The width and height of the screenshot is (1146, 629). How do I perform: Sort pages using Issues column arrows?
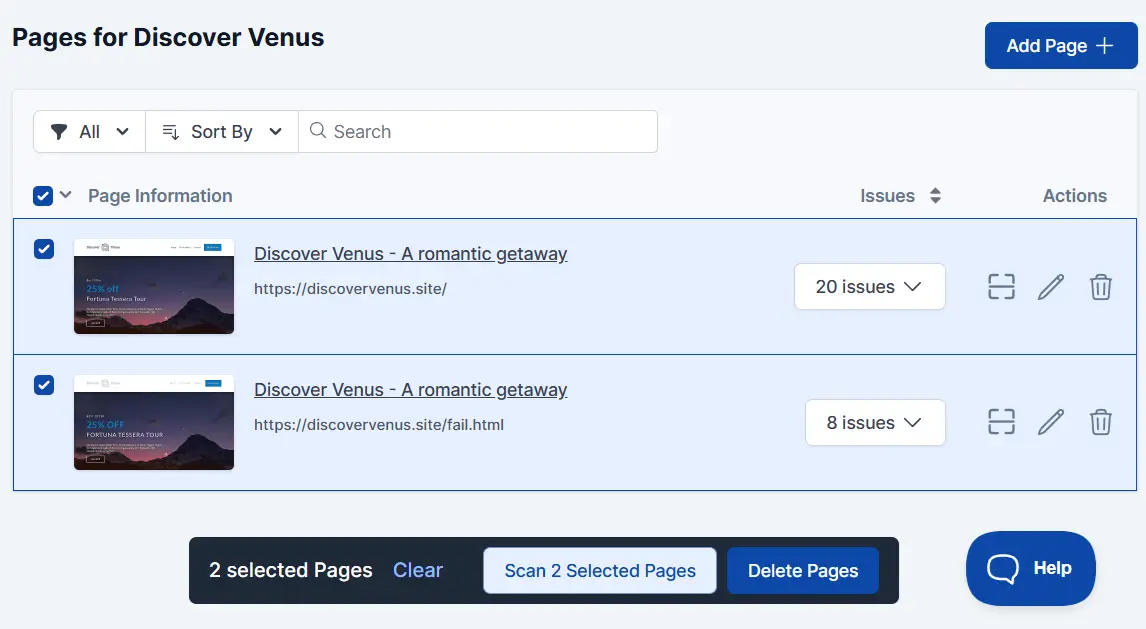click(935, 196)
